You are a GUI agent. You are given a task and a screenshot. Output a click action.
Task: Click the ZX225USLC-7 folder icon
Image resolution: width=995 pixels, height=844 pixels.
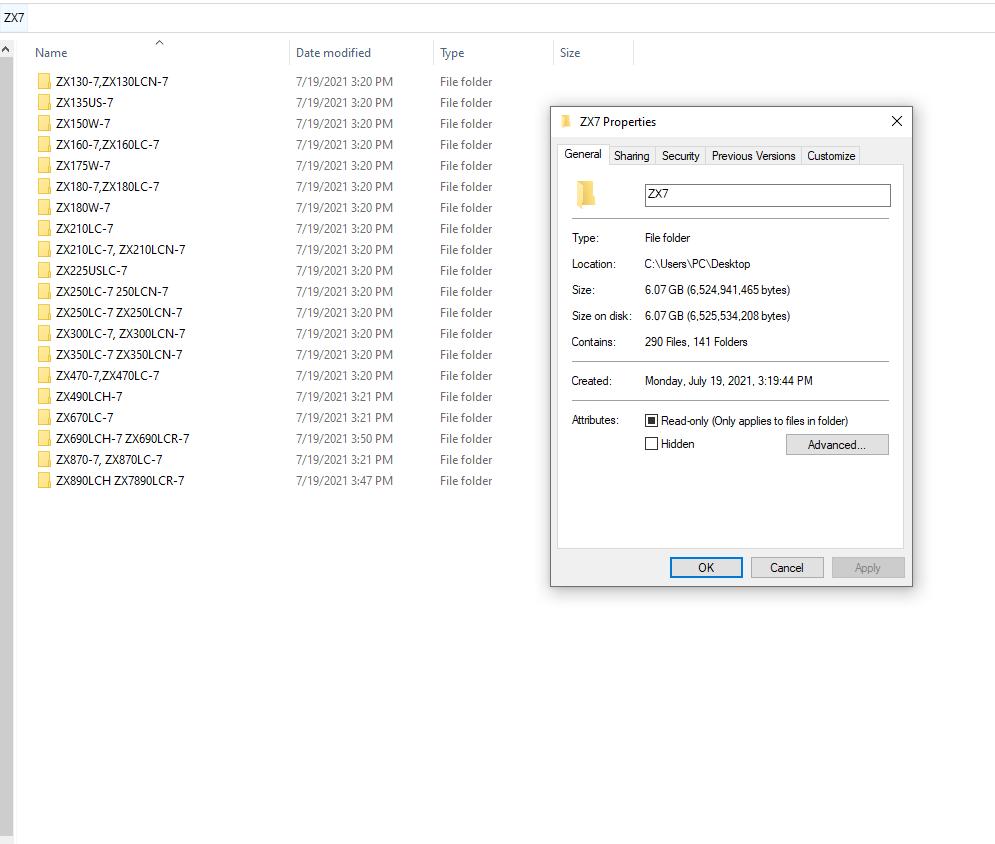(x=44, y=270)
